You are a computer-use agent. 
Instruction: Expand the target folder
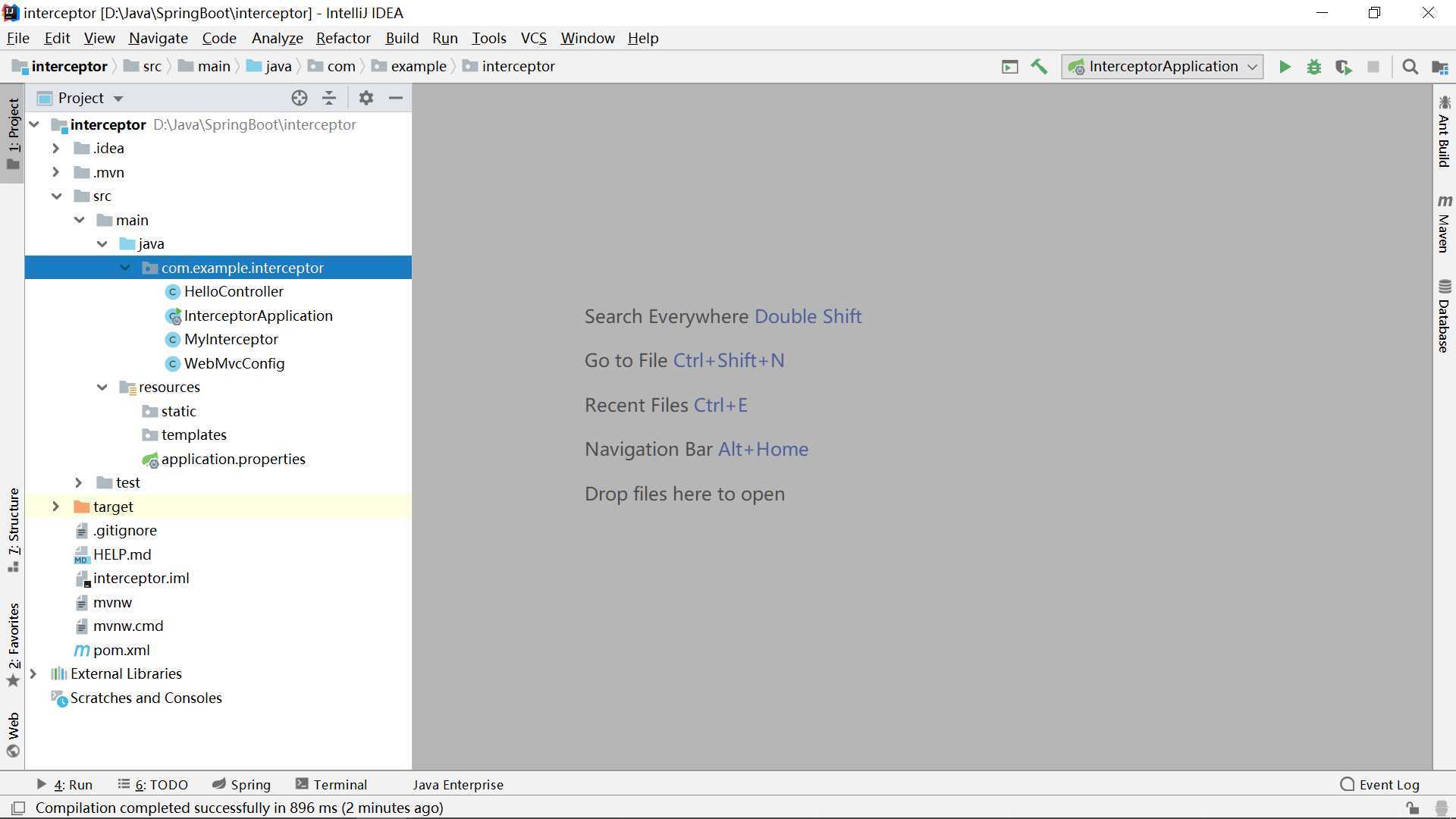point(56,507)
